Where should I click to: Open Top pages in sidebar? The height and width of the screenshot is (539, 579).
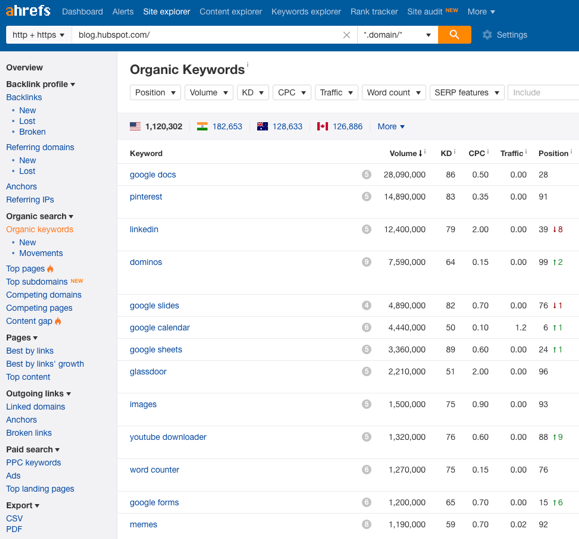pos(25,269)
